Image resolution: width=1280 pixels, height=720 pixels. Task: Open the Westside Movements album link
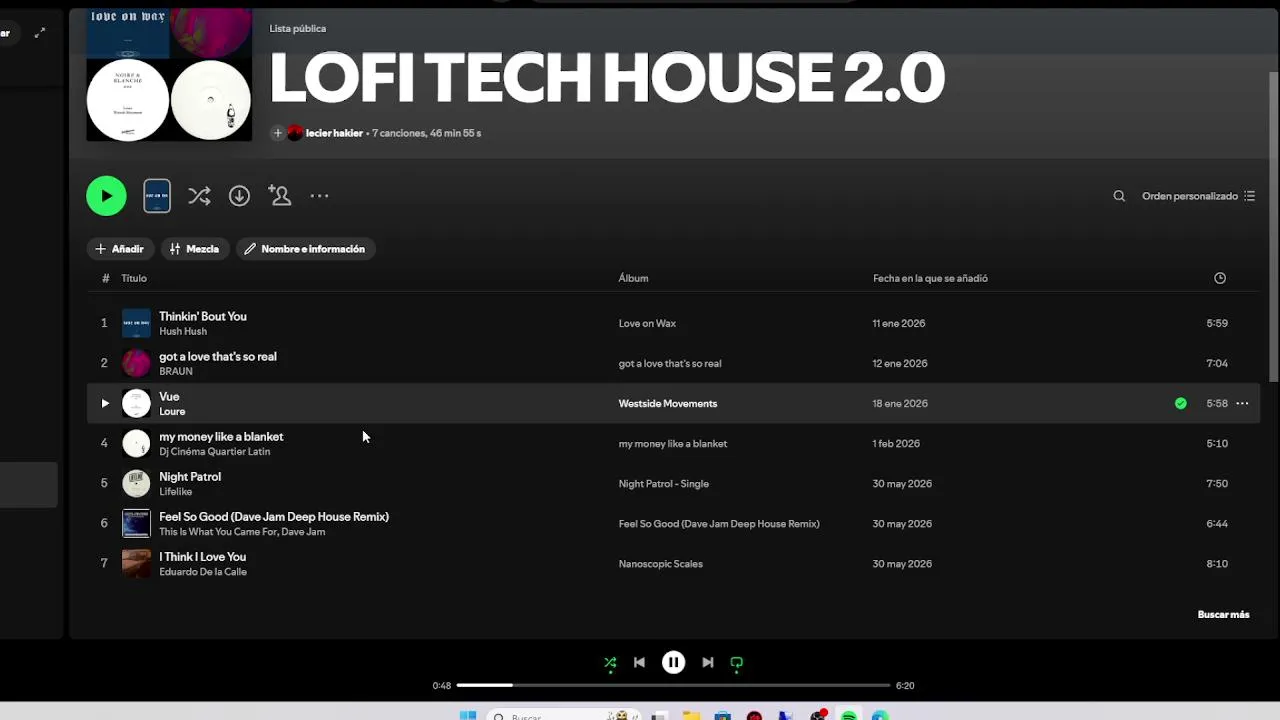coord(668,403)
